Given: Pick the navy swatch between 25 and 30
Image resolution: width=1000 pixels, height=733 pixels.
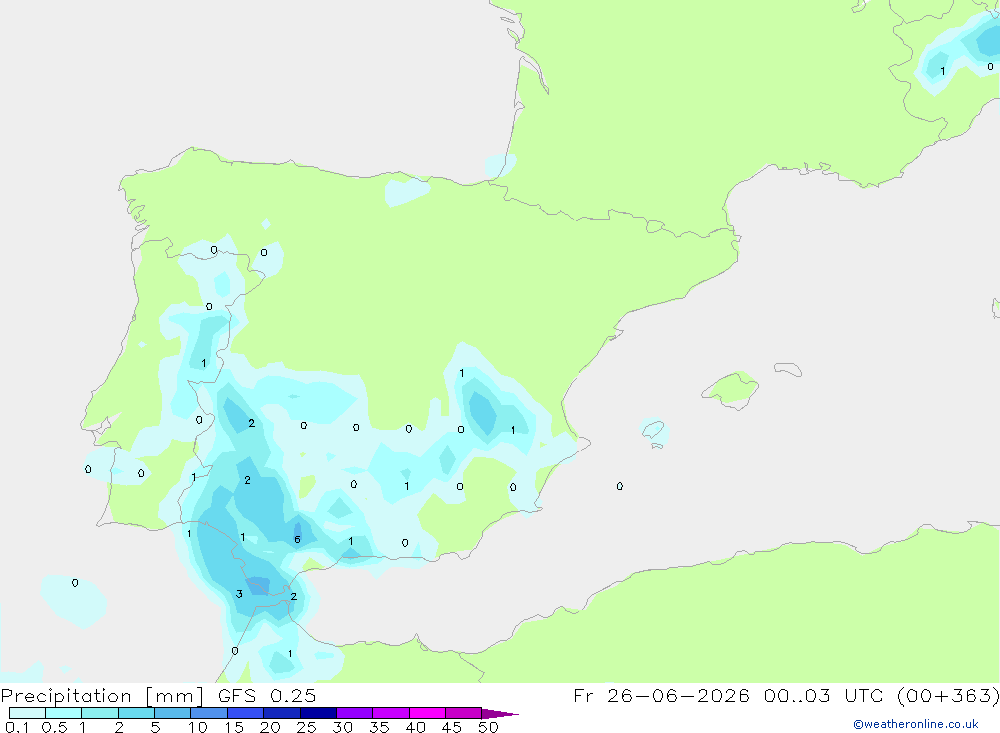Looking at the screenshot, I should (x=318, y=713).
